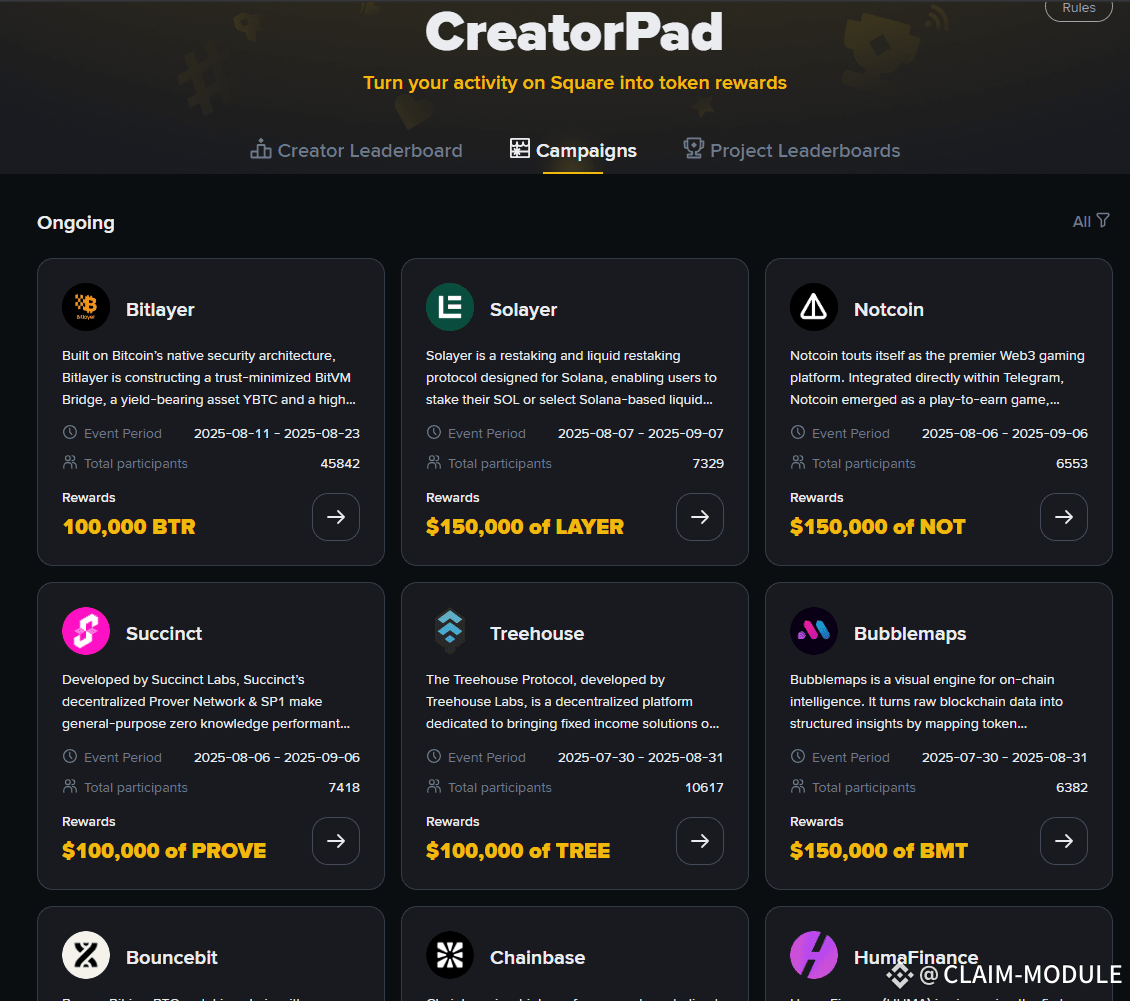Open Bubblemaps campaign via arrow button

click(x=1064, y=841)
